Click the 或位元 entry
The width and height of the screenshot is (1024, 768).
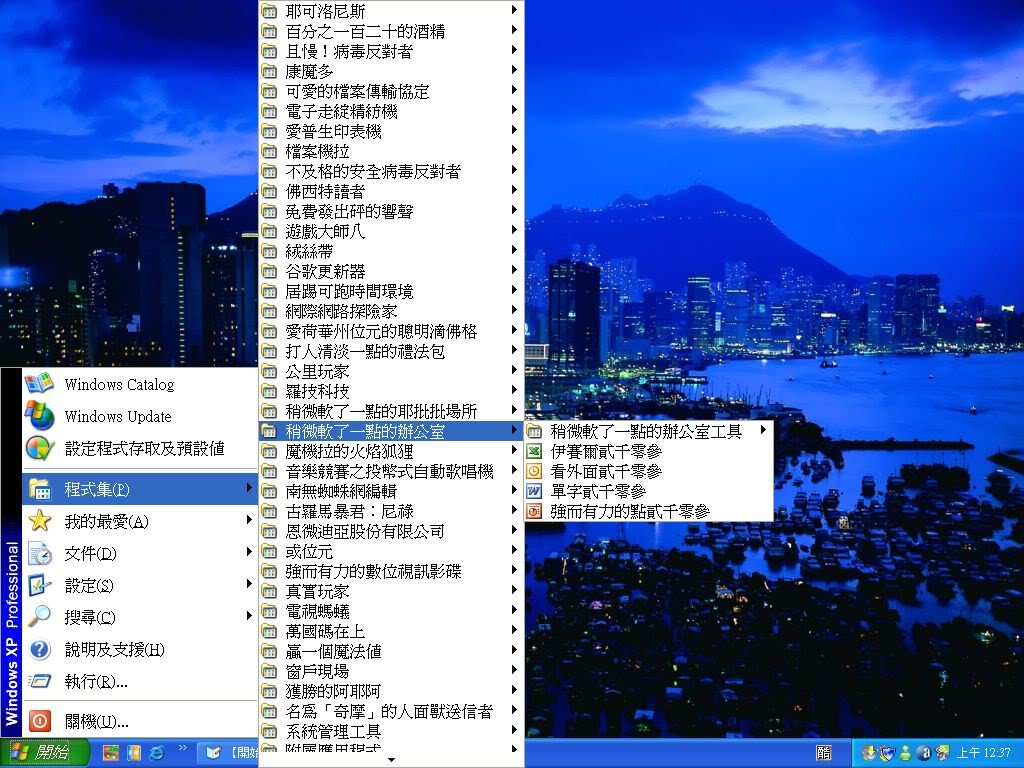(391, 551)
